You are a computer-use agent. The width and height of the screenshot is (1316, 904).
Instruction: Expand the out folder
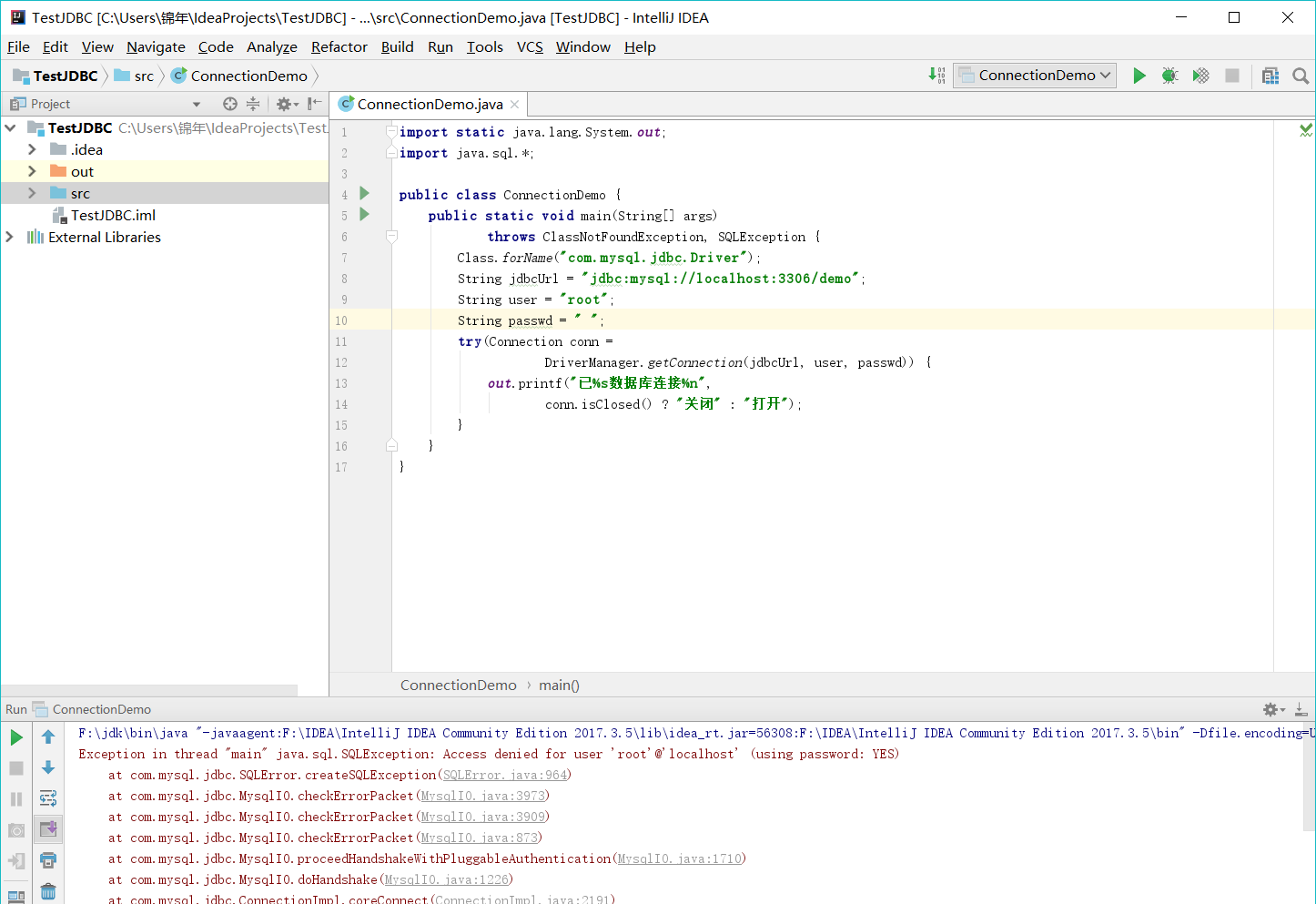[x=32, y=171]
